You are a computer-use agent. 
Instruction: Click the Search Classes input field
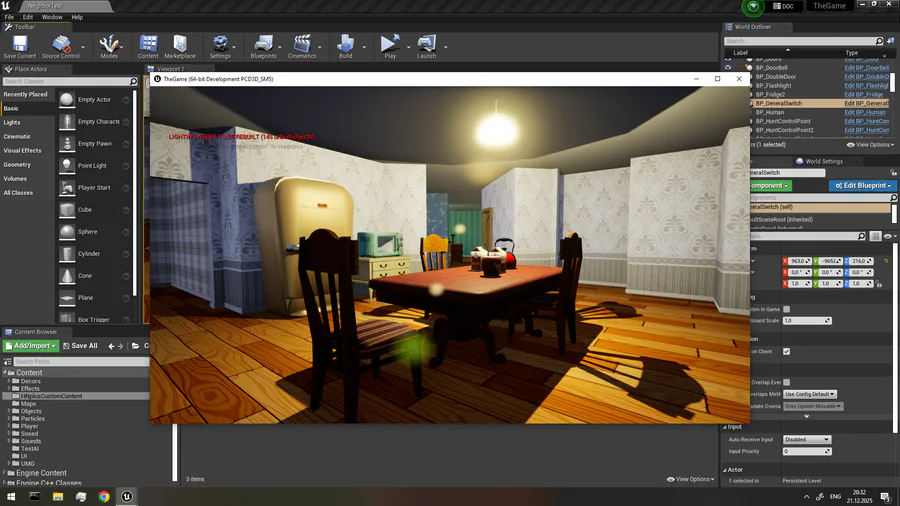69,81
